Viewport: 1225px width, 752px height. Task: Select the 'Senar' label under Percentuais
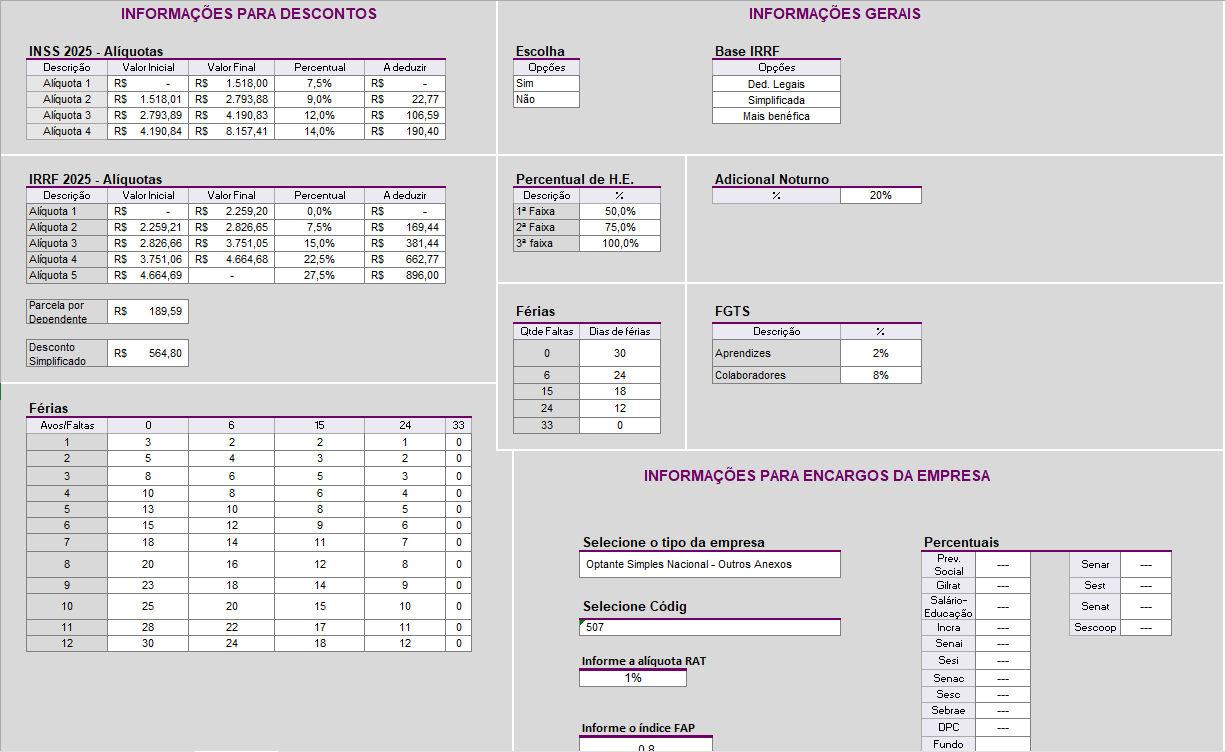(x=1095, y=564)
